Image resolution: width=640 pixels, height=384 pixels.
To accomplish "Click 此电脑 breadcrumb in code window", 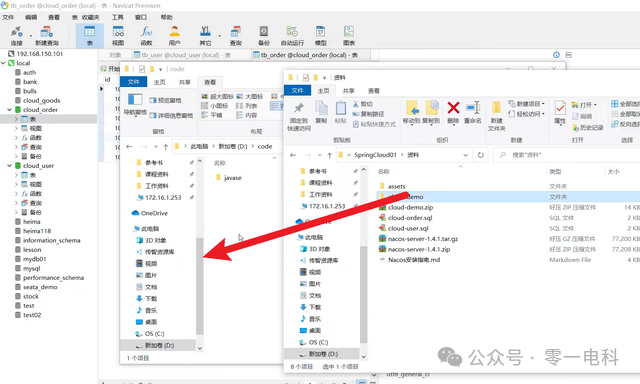I will [199, 146].
